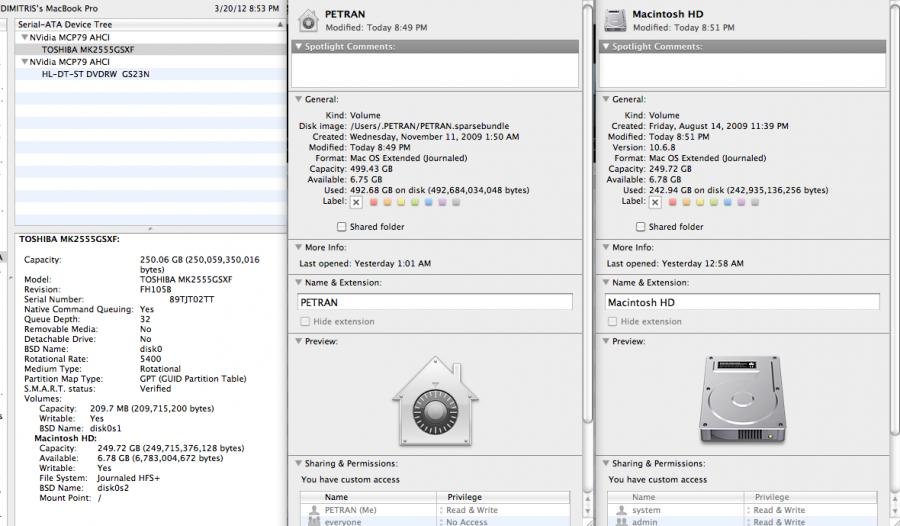The height and width of the screenshot is (526, 900).
Task: Click sort arrow in Serial-ATA Device Tree header
Action: click(280, 25)
